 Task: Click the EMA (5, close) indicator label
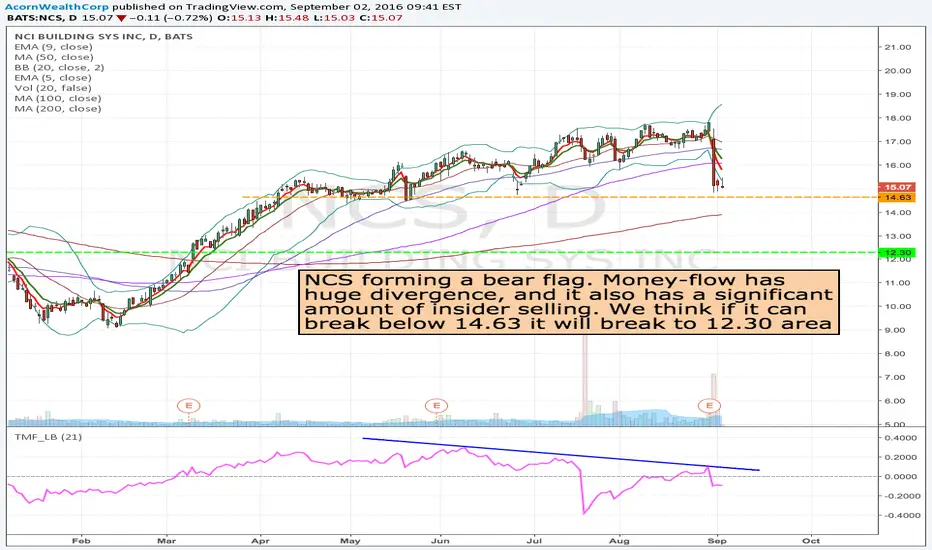(53, 78)
